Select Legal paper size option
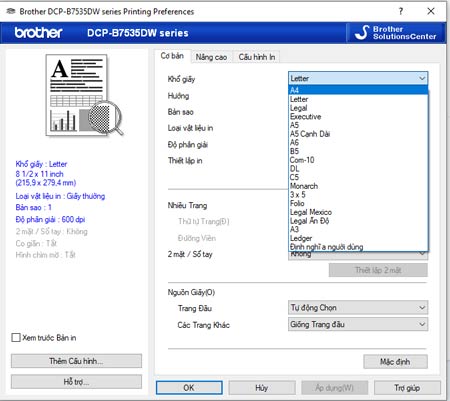The width and height of the screenshot is (450, 401). pyautogui.click(x=358, y=108)
